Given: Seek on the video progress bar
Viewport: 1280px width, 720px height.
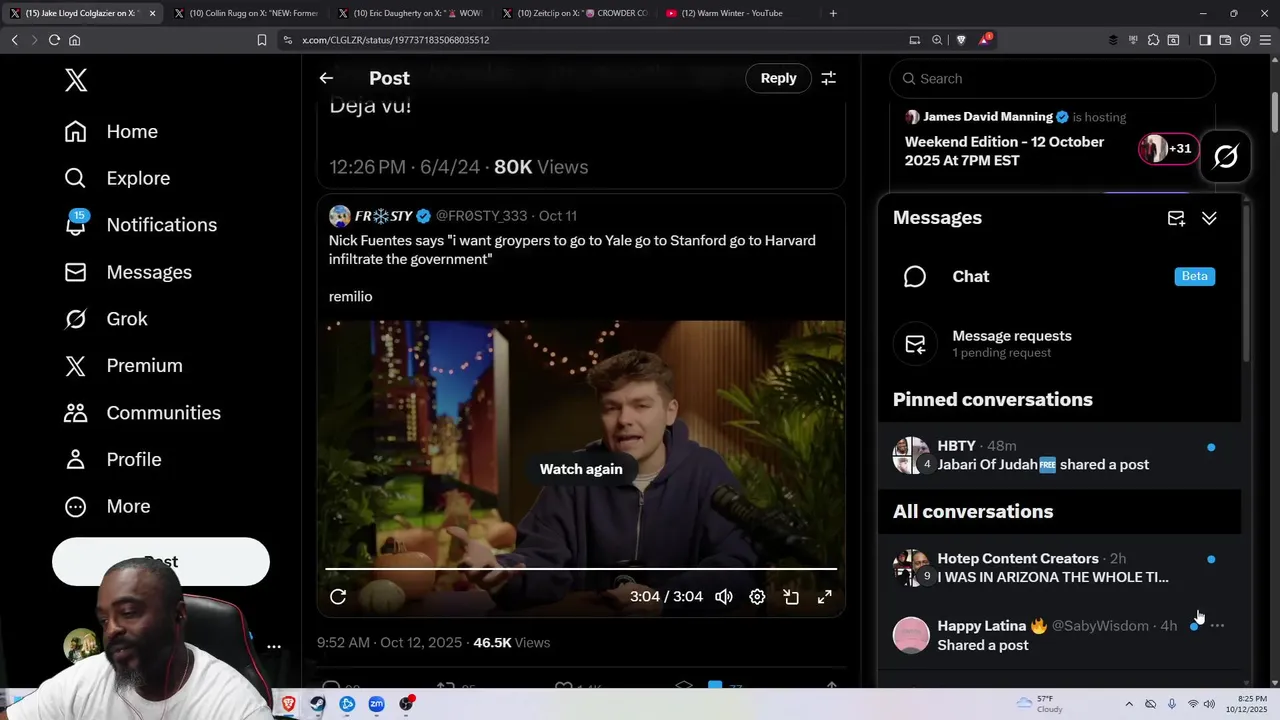Looking at the screenshot, I should (x=581, y=569).
